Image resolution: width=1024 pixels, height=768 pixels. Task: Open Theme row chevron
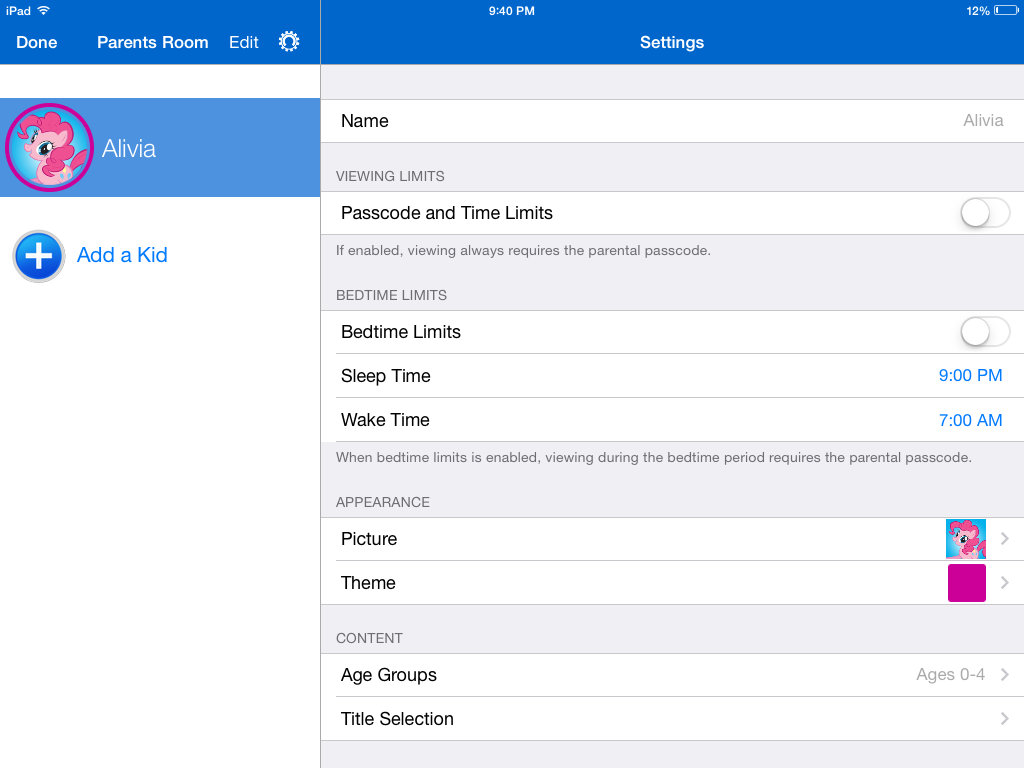pyautogui.click(x=1005, y=583)
